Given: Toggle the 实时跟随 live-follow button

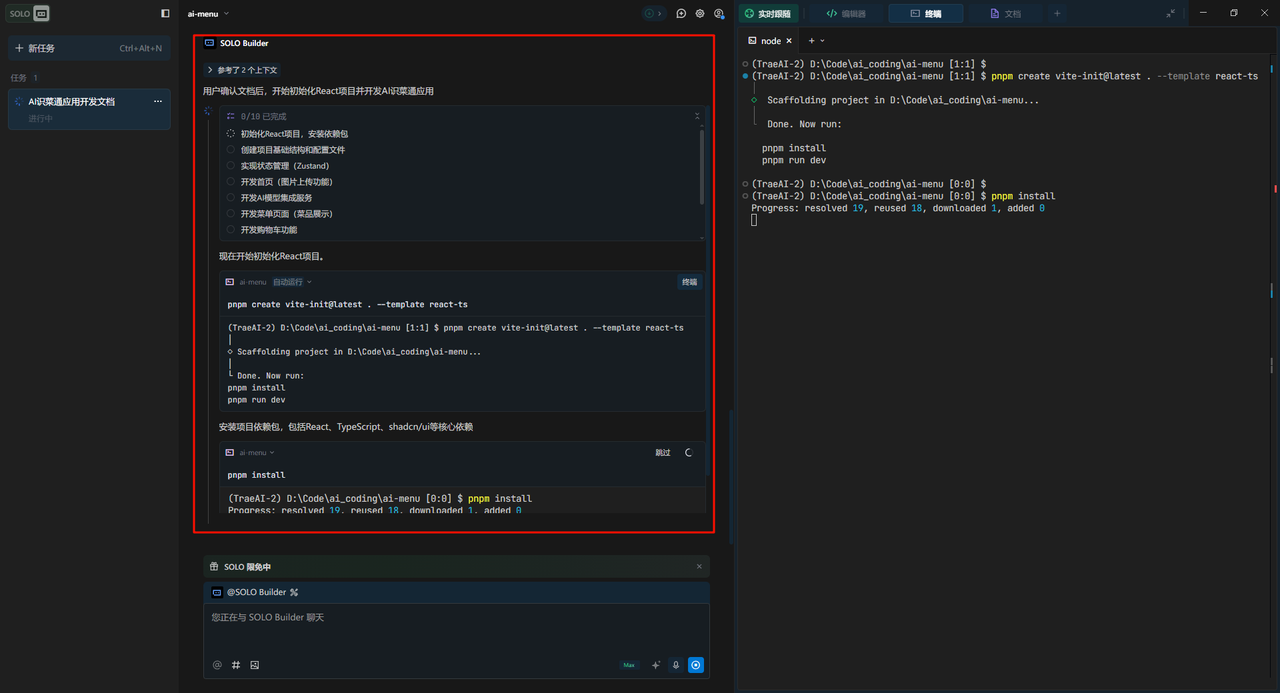Looking at the screenshot, I should (x=768, y=14).
